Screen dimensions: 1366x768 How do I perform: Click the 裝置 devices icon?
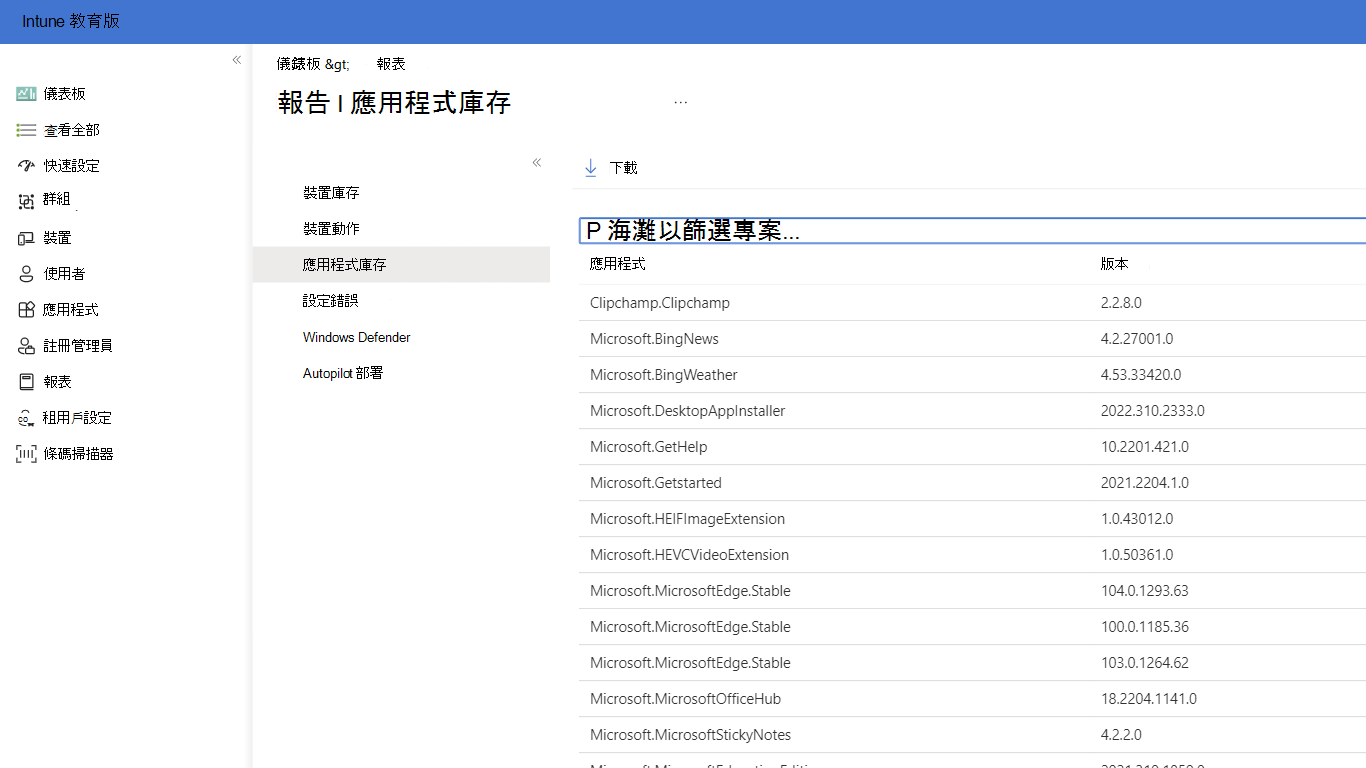(x=26, y=238)
